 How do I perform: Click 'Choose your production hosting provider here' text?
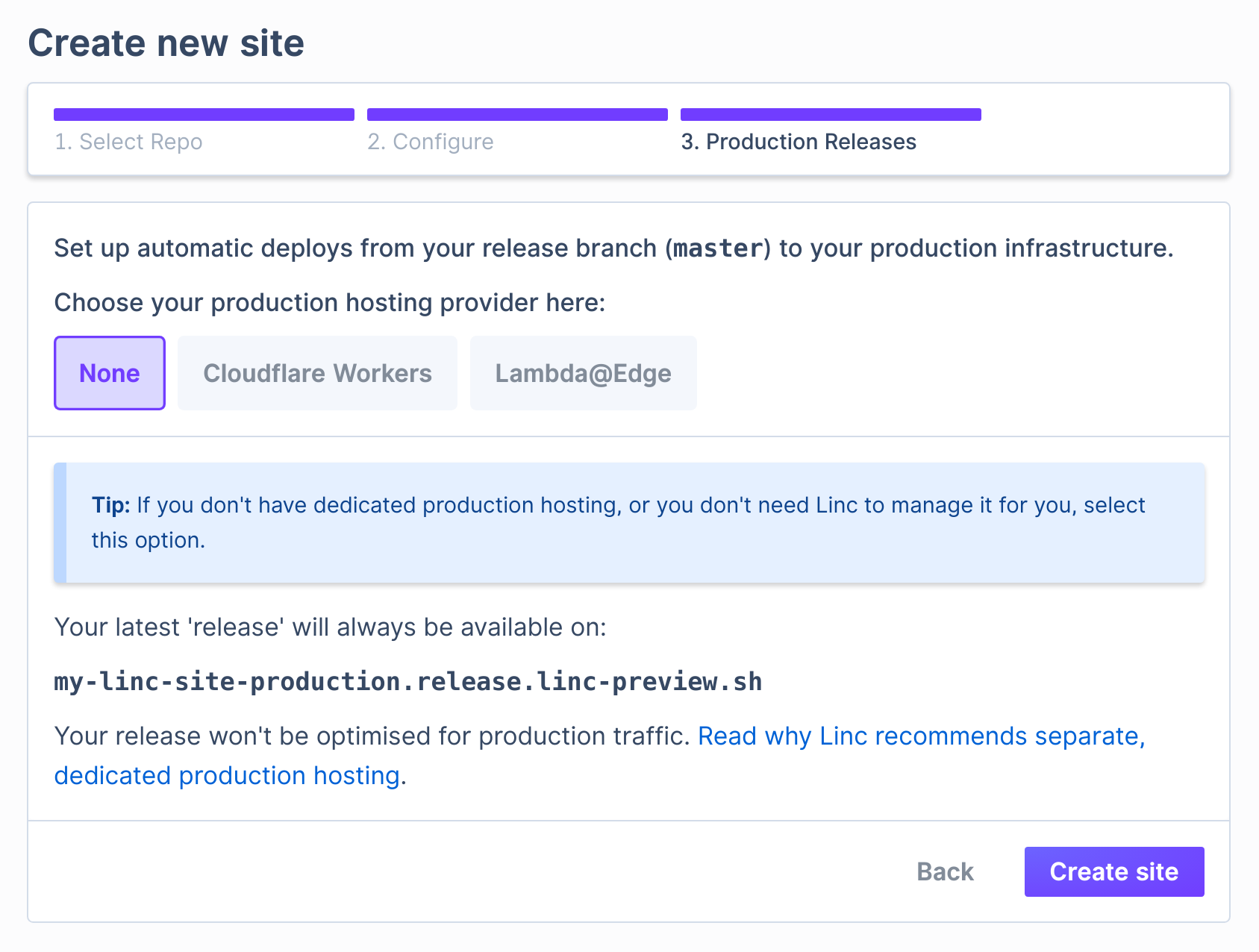coord(330,303)
